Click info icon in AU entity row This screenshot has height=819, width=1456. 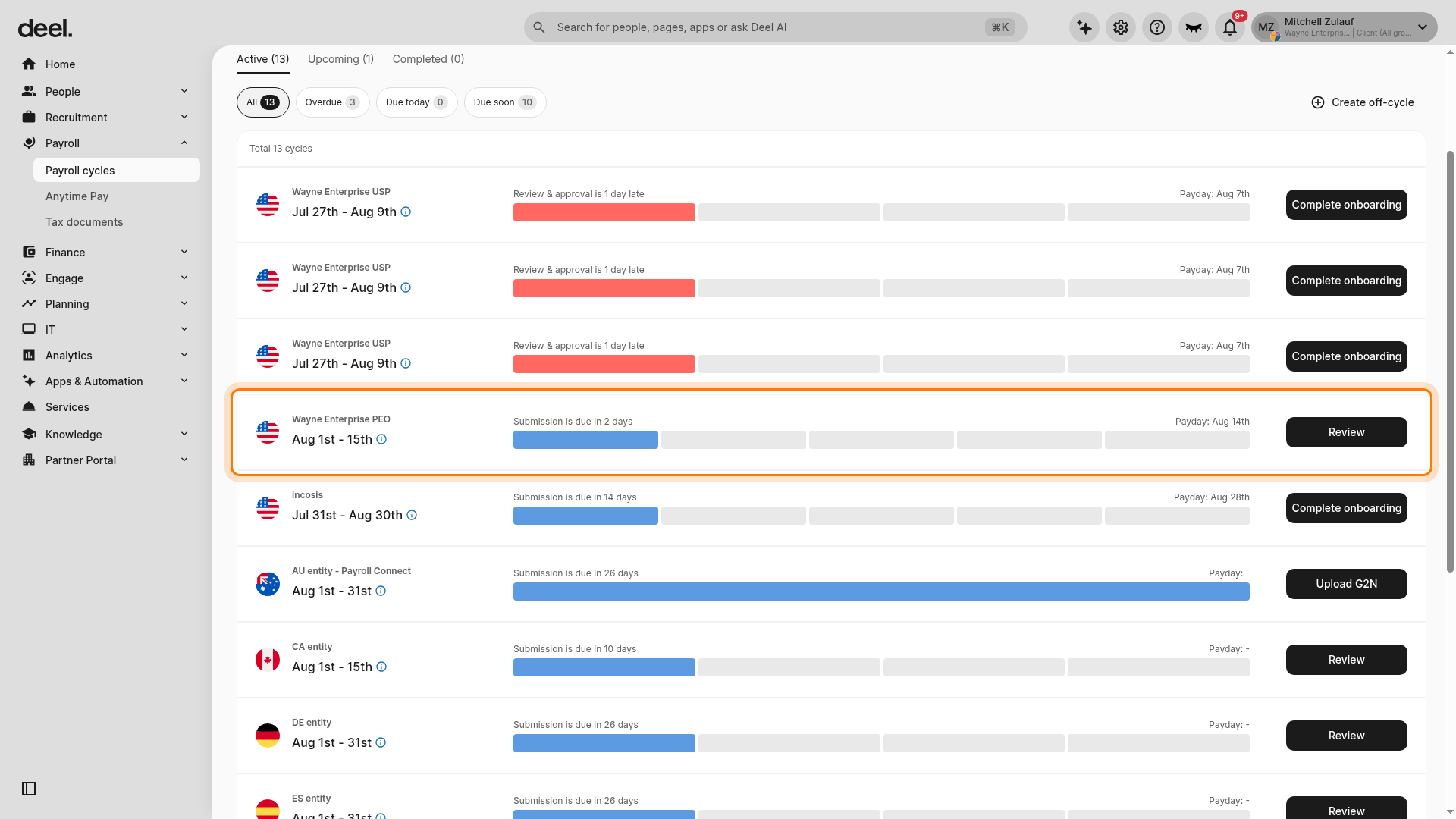click(x=381, y=591)
